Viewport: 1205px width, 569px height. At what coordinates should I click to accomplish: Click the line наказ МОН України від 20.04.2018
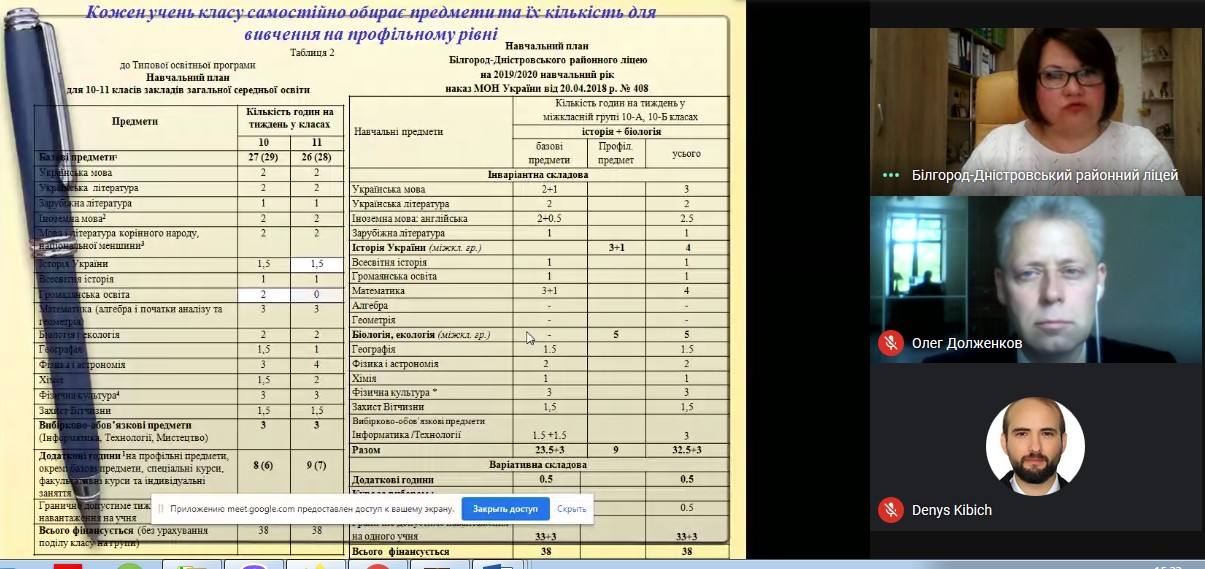(x=548, y=88)
